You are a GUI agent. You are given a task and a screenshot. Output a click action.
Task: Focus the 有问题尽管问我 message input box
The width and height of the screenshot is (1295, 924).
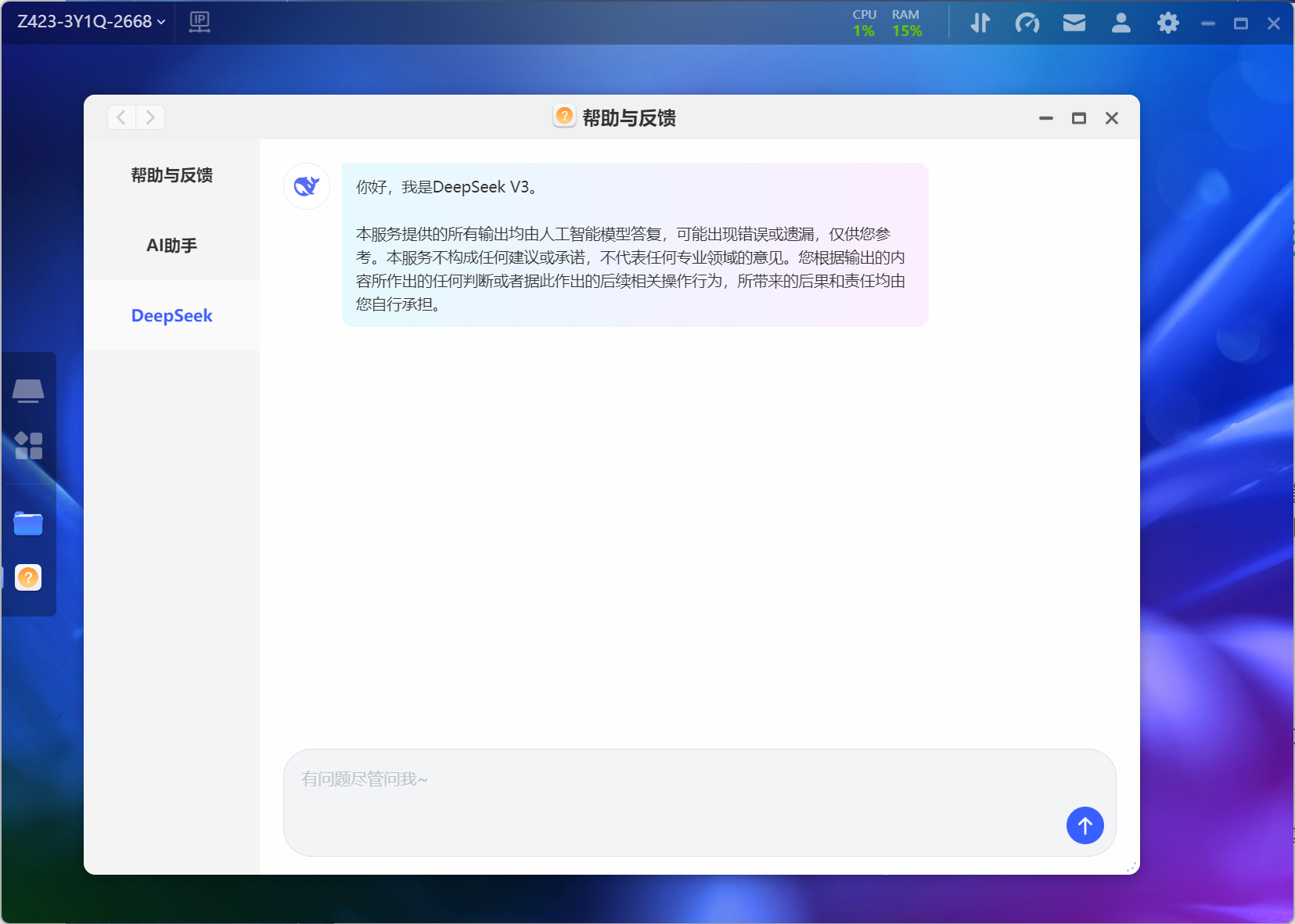pyautogui.click(x=699, y=802)
